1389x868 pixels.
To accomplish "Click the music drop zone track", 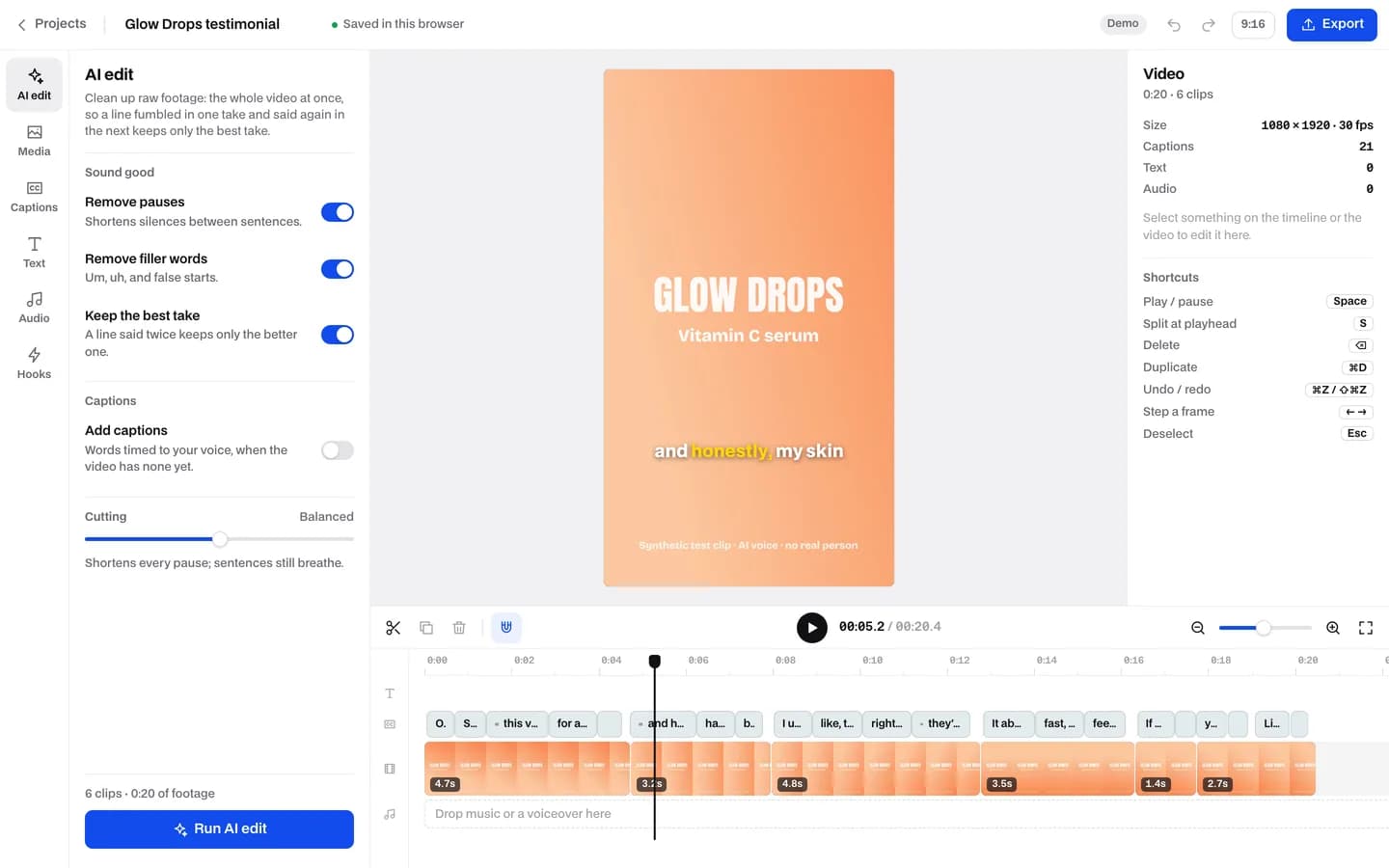I will pyautogui.click(x=906, y=814).
